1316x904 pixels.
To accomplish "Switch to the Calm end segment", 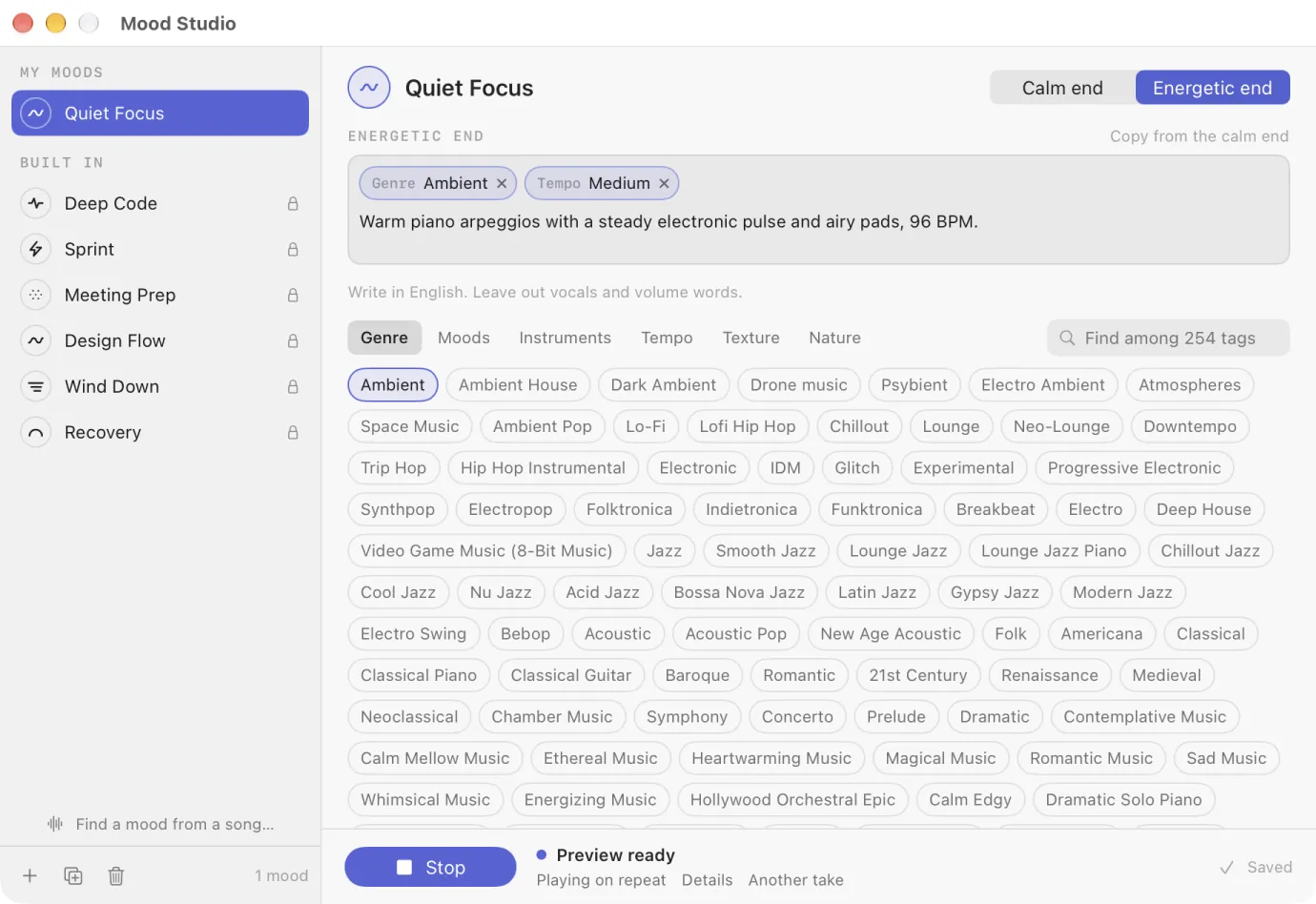I will (x=1062, y=88).
